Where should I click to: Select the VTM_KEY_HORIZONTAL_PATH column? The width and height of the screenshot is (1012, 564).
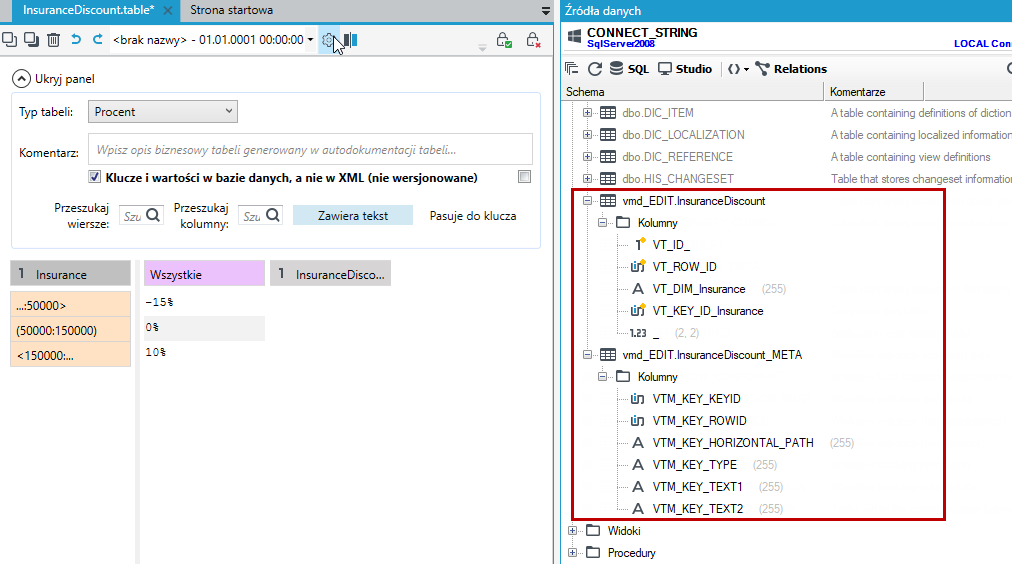[733, 443]
